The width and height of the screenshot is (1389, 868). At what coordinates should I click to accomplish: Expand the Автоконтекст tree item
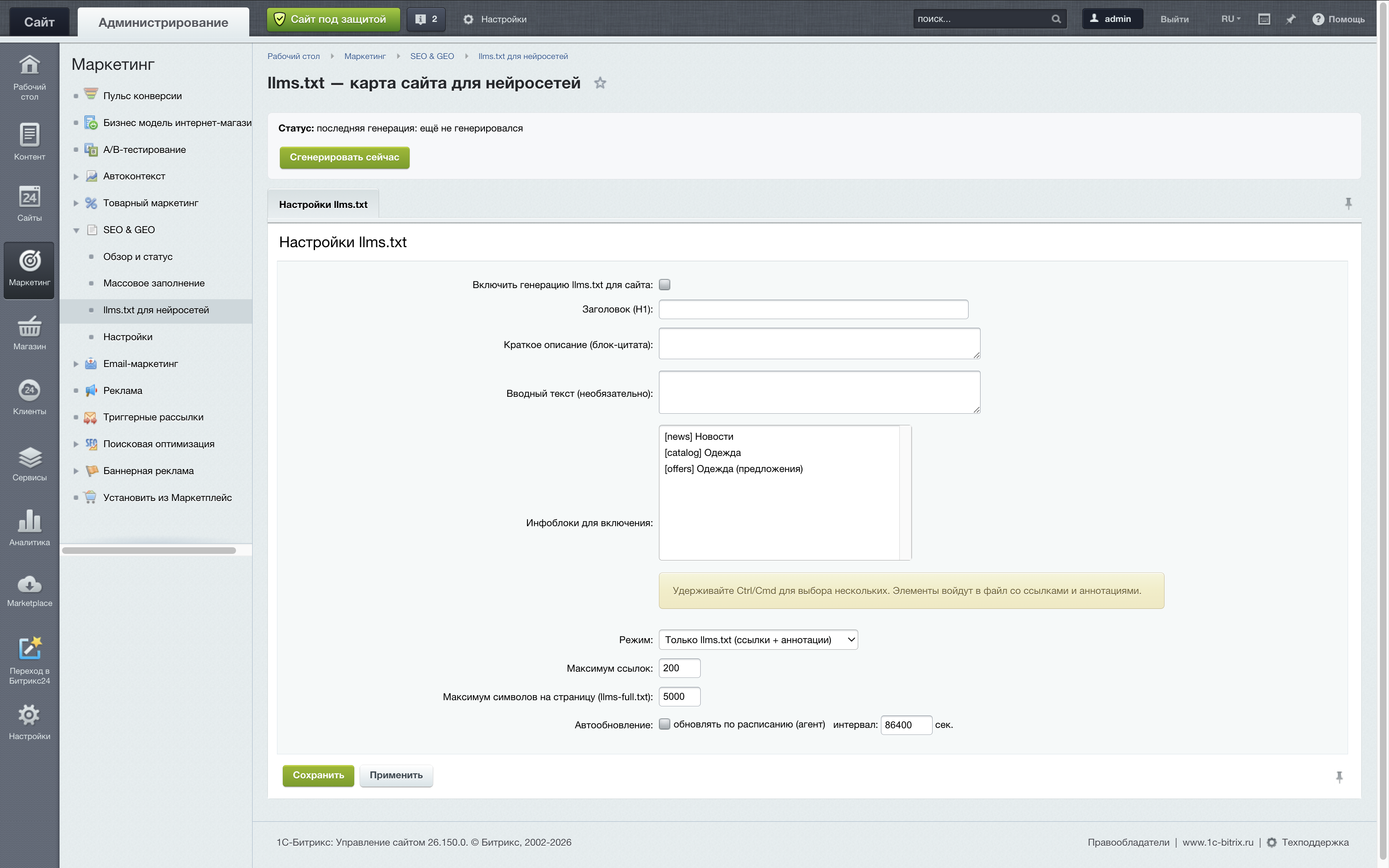76,177
